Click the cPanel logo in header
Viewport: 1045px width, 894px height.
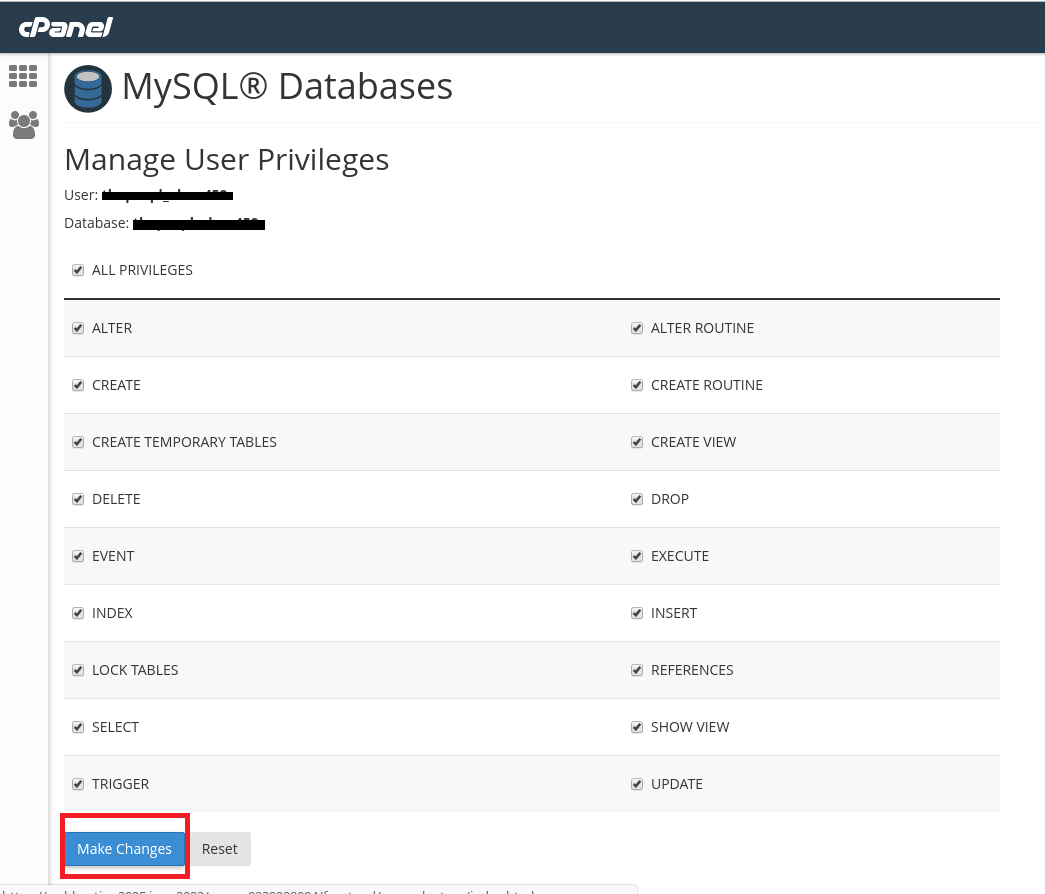pos(65,27)
